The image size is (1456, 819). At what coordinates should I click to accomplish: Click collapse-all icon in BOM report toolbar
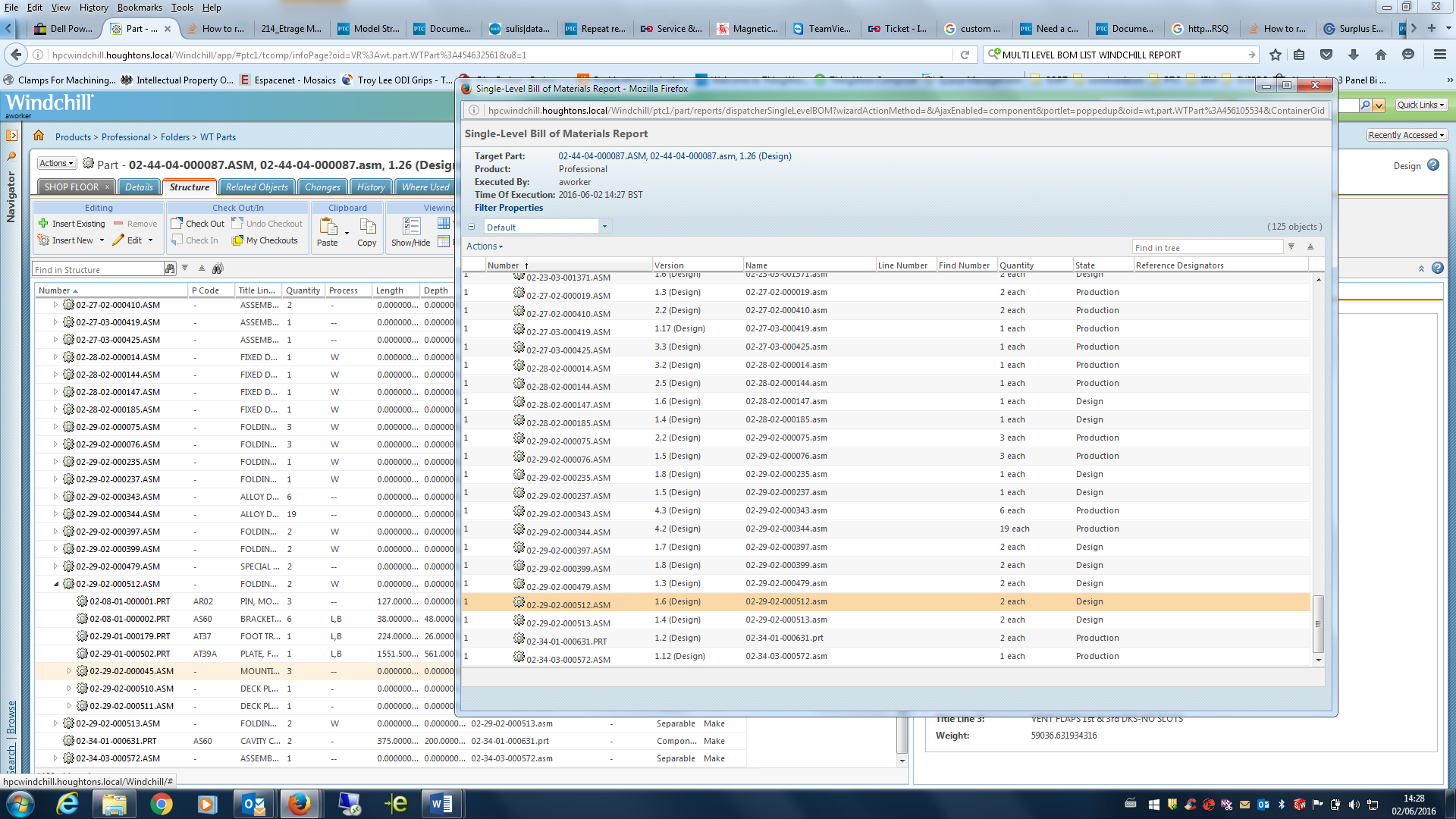(1310, 246)
